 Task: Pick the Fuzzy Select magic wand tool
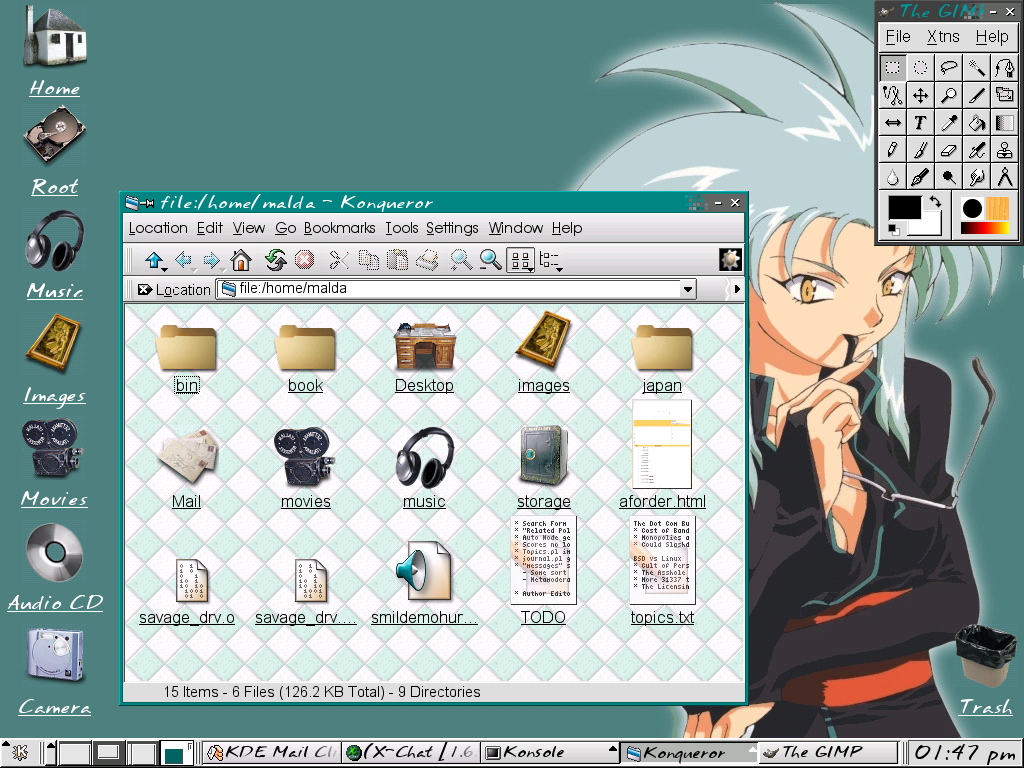(x=976, y=67)
